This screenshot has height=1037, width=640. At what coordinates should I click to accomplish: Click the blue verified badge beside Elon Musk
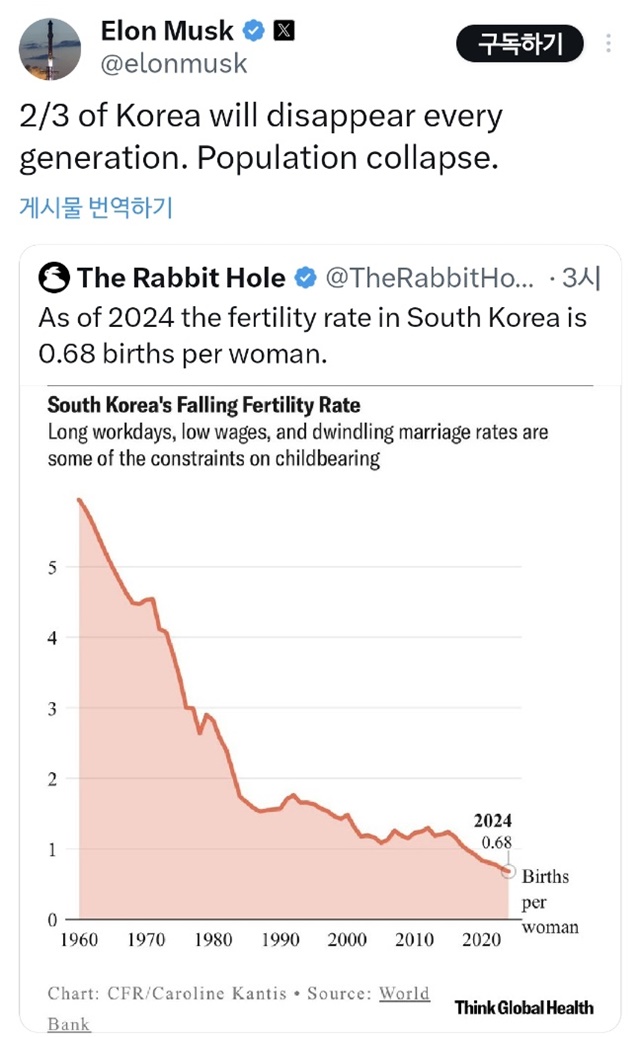point(254,31)
